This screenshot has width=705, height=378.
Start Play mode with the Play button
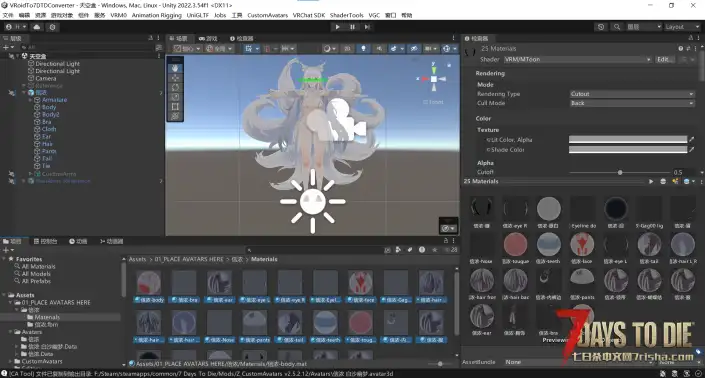coord(337,27)
